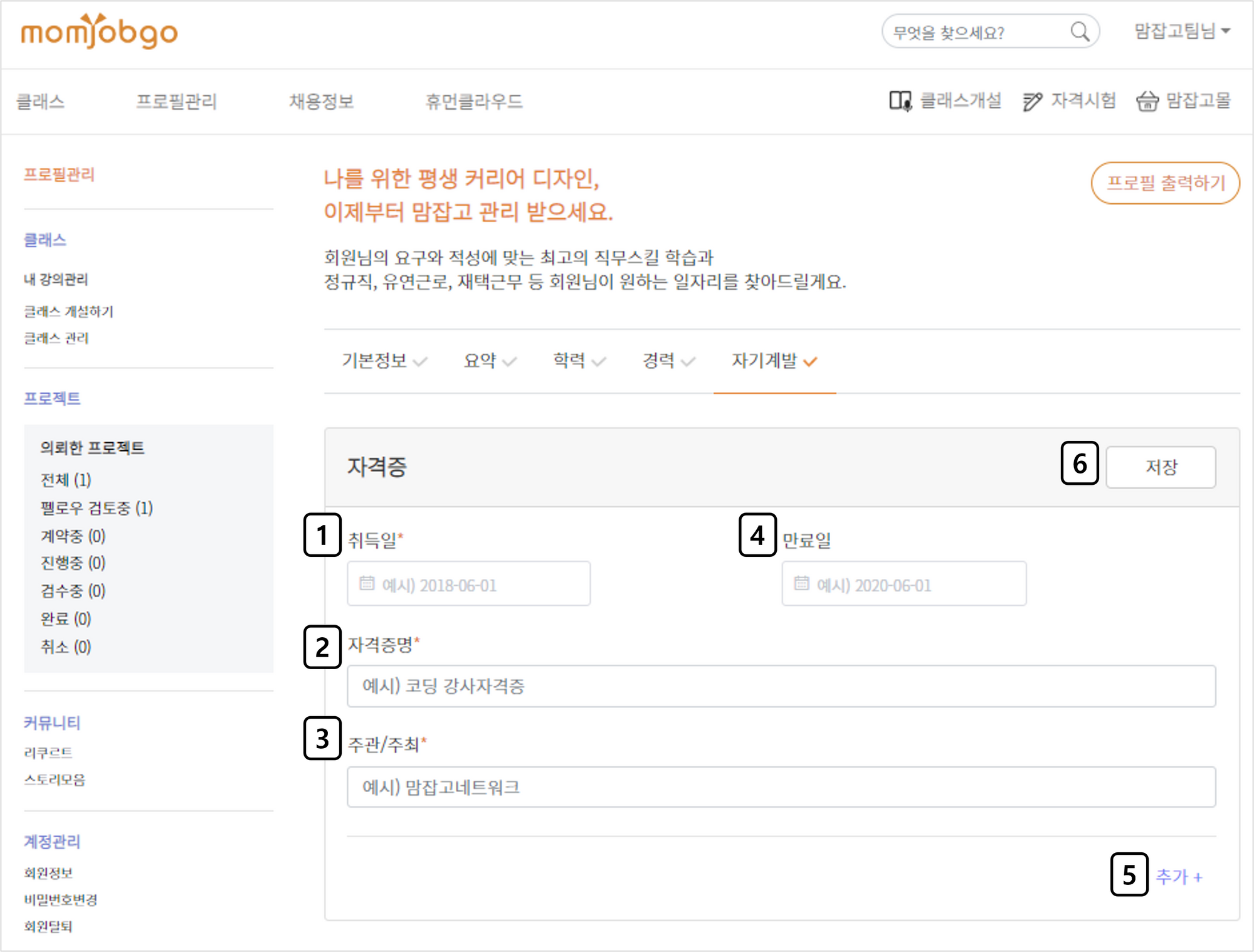The width and height of the screenshot is (1254, 952).
Task: Open 펠로우 검토중 (1) project list
Action: 97,508
